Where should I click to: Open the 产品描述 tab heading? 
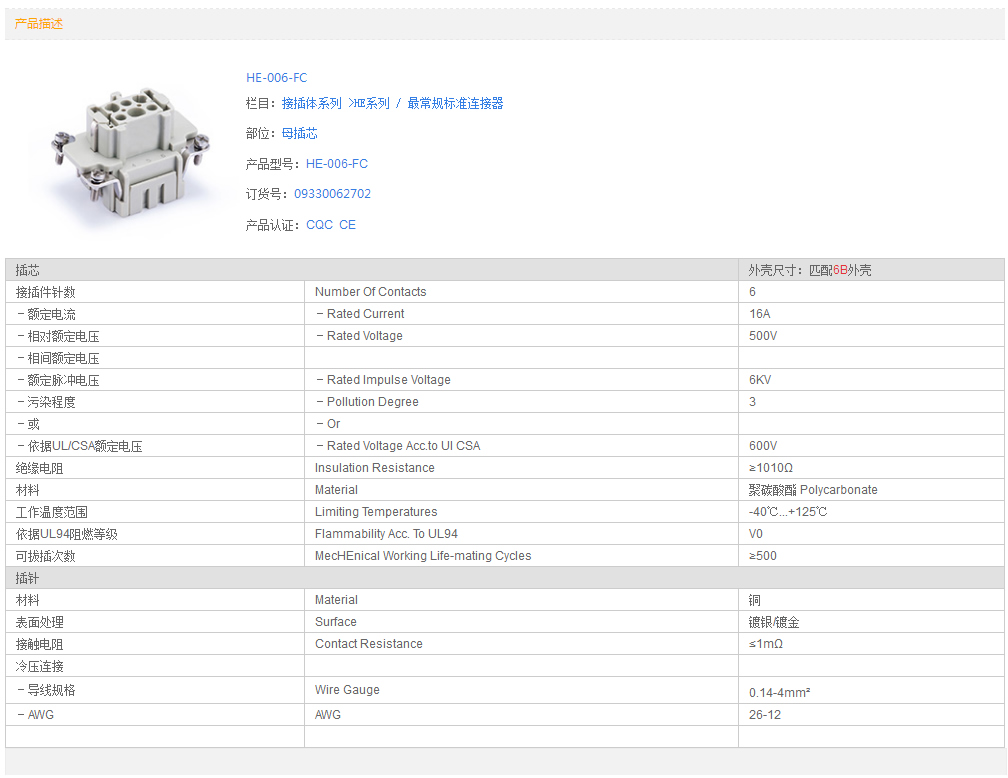coord(39,24)
